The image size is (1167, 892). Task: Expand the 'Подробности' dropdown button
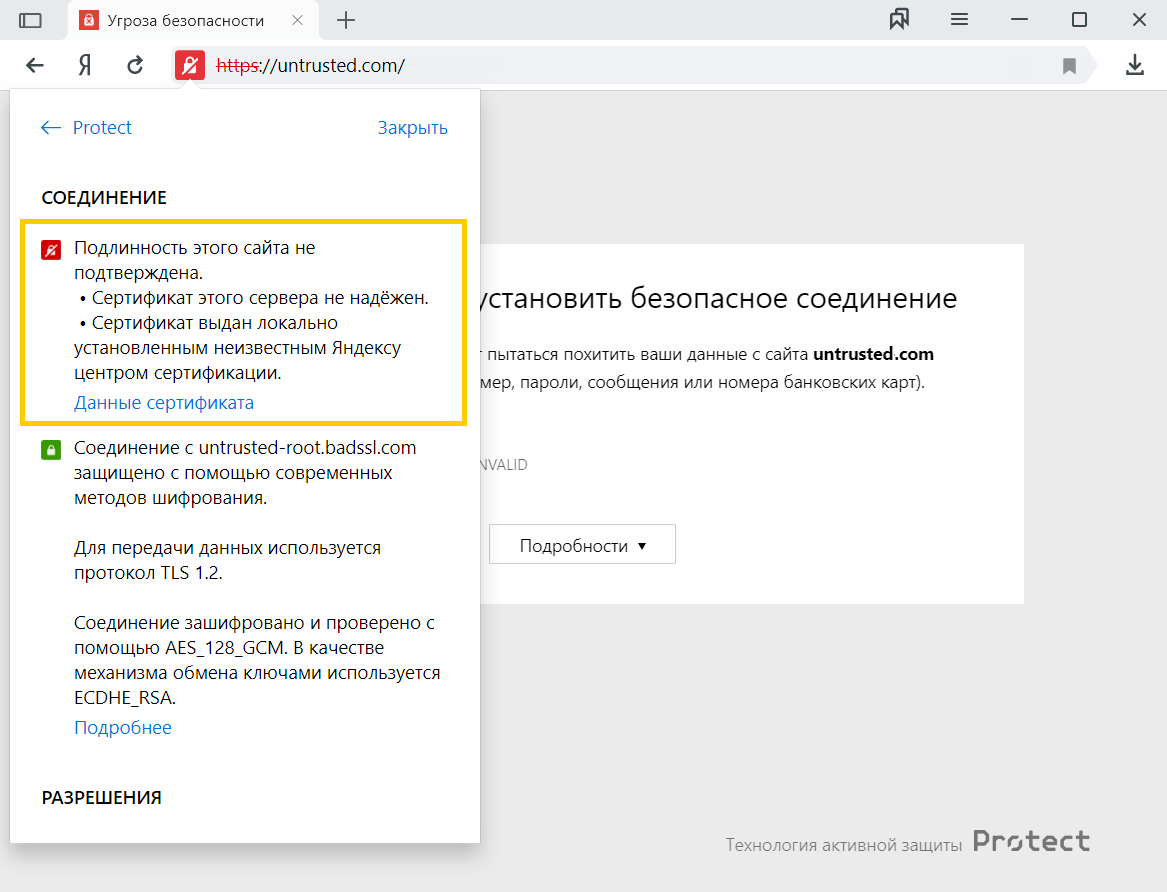click(582, 545)
